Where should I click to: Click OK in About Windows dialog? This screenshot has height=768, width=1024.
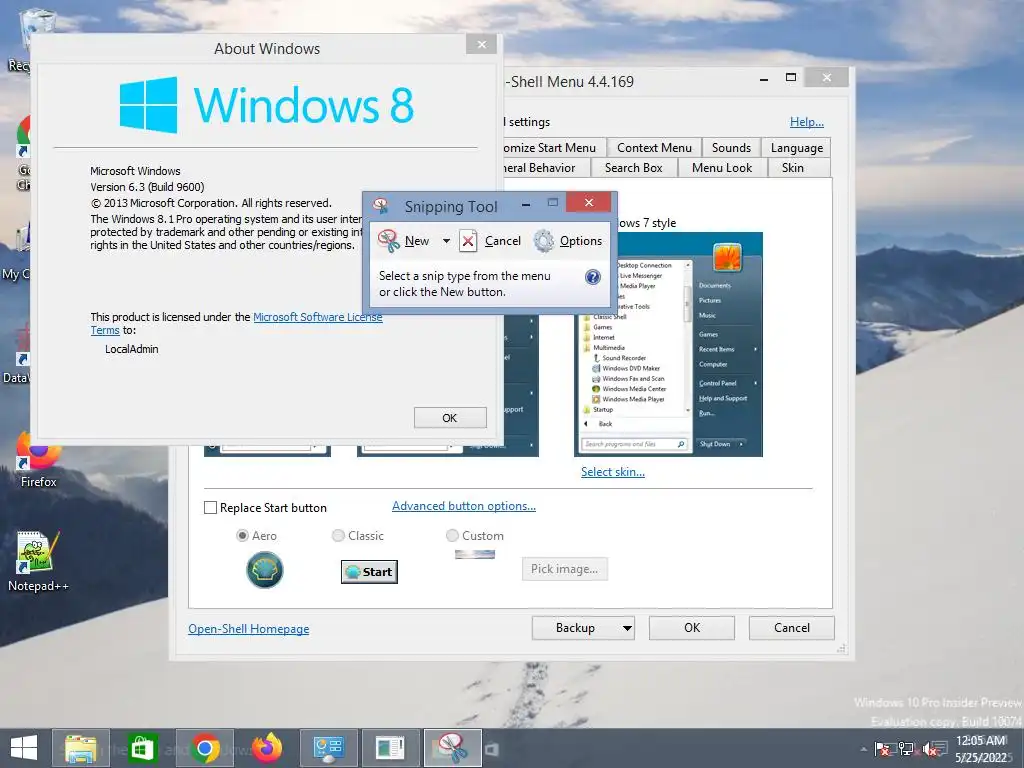point(450,418)
